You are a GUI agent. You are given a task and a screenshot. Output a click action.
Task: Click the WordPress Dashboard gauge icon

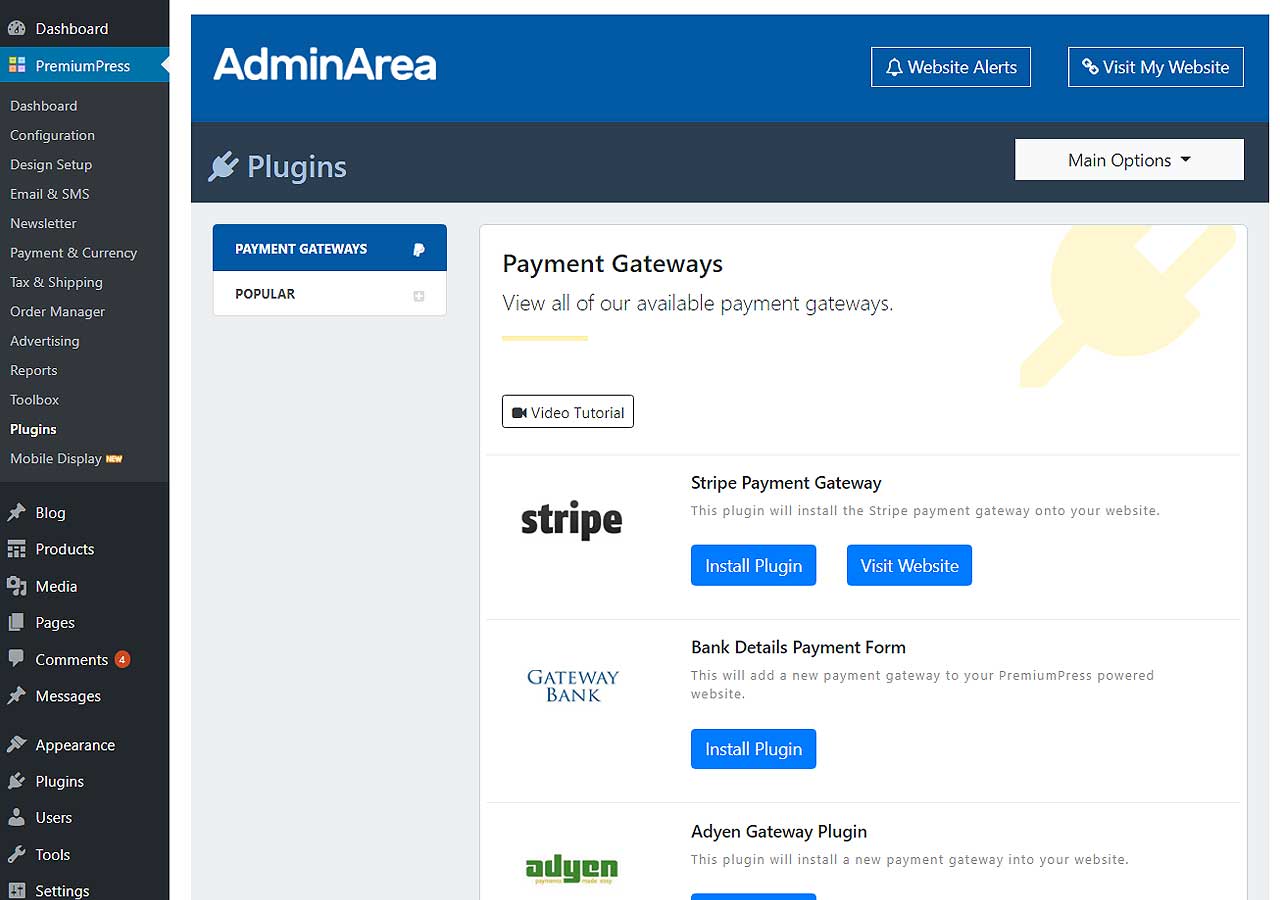(x=16, y=29)
